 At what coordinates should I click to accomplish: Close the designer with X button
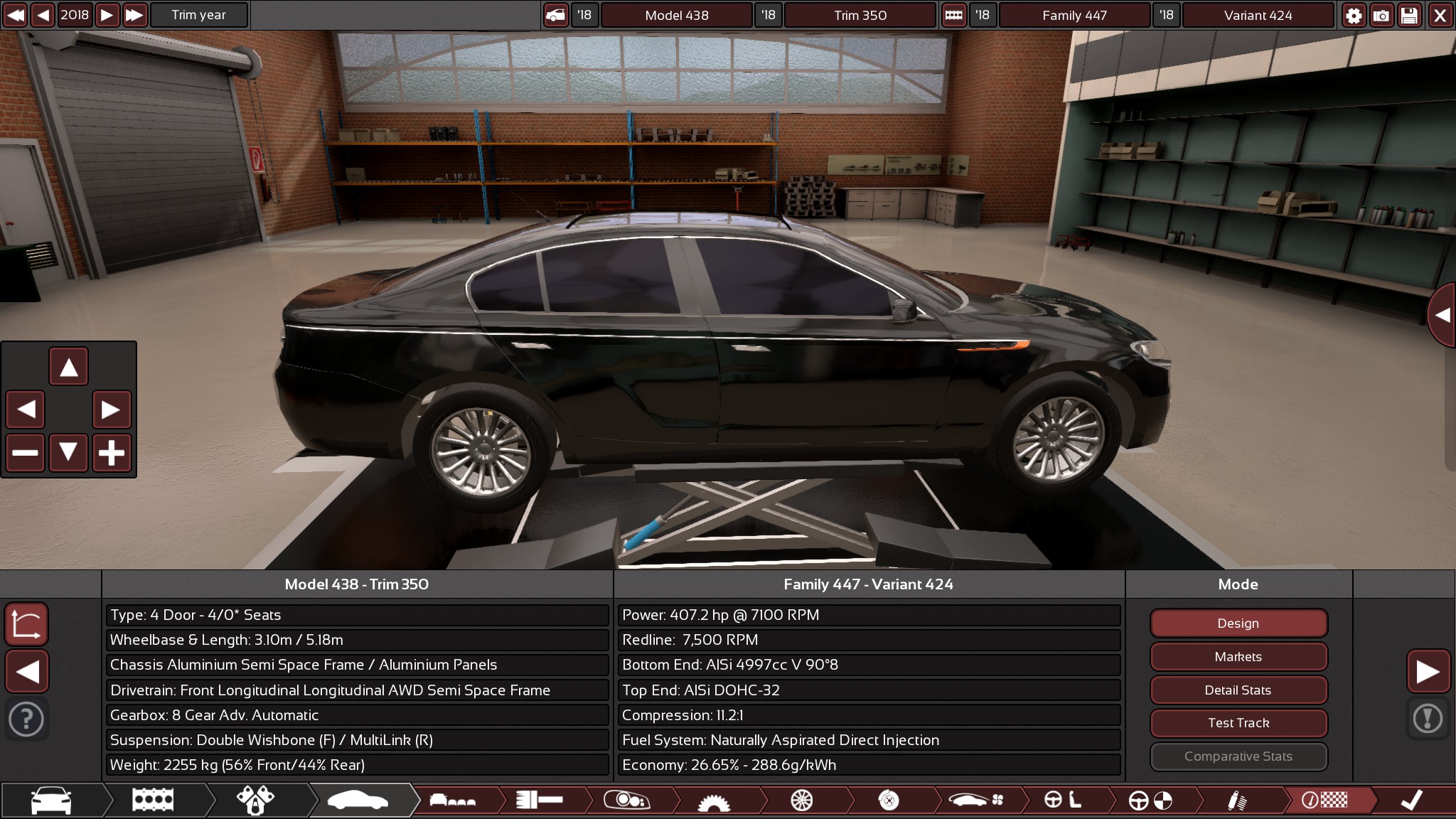tap(1440, 15)
